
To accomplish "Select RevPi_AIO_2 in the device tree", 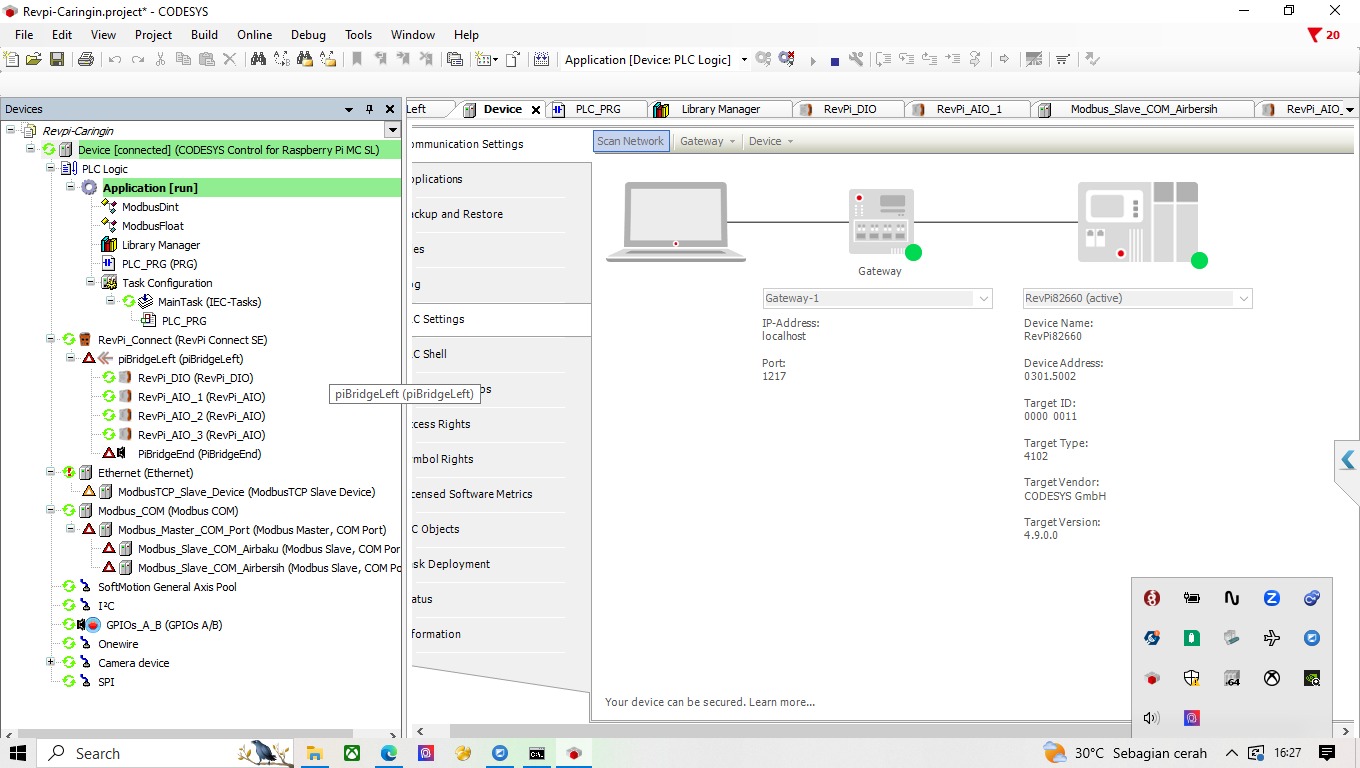I will coord(201,416).
